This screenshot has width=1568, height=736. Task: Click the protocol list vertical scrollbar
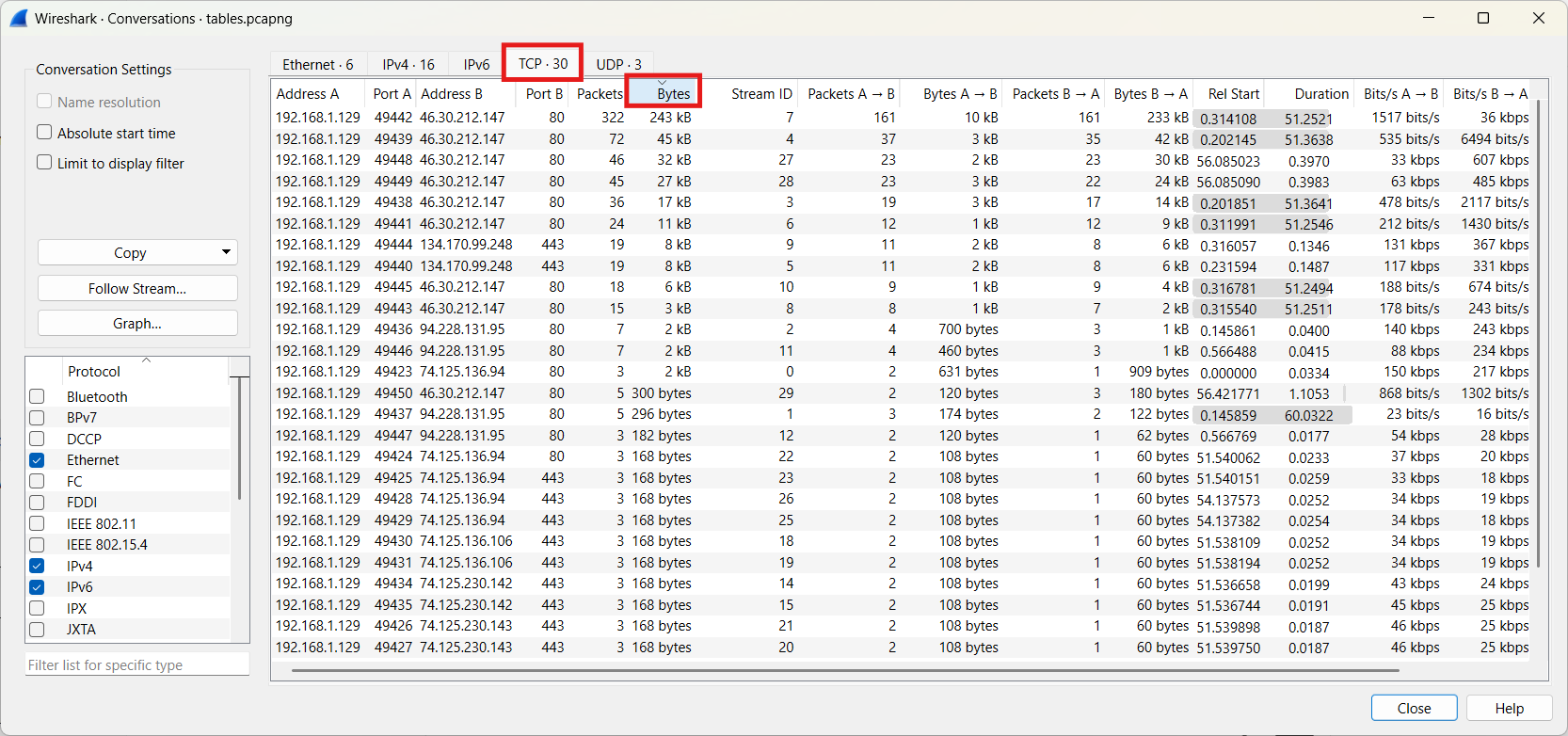coord(240,438)
